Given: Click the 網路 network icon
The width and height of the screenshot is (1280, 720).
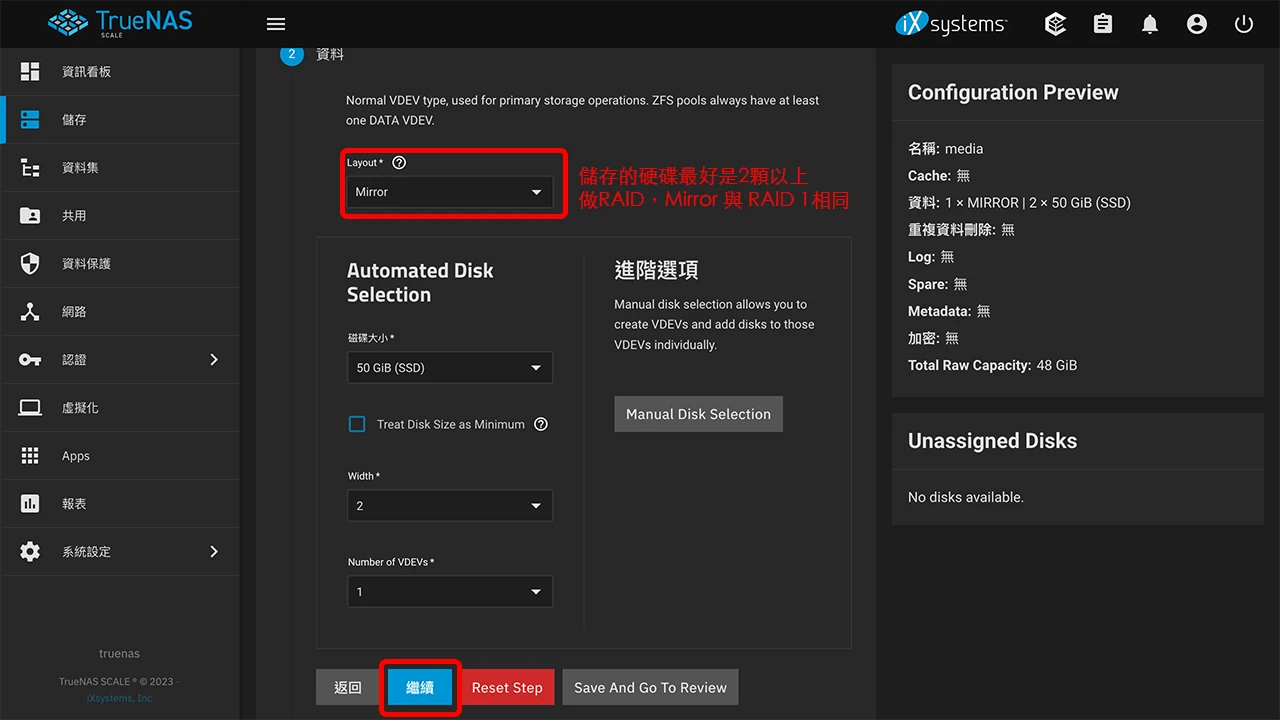Looking at the screenshot, I should (73, 311).
